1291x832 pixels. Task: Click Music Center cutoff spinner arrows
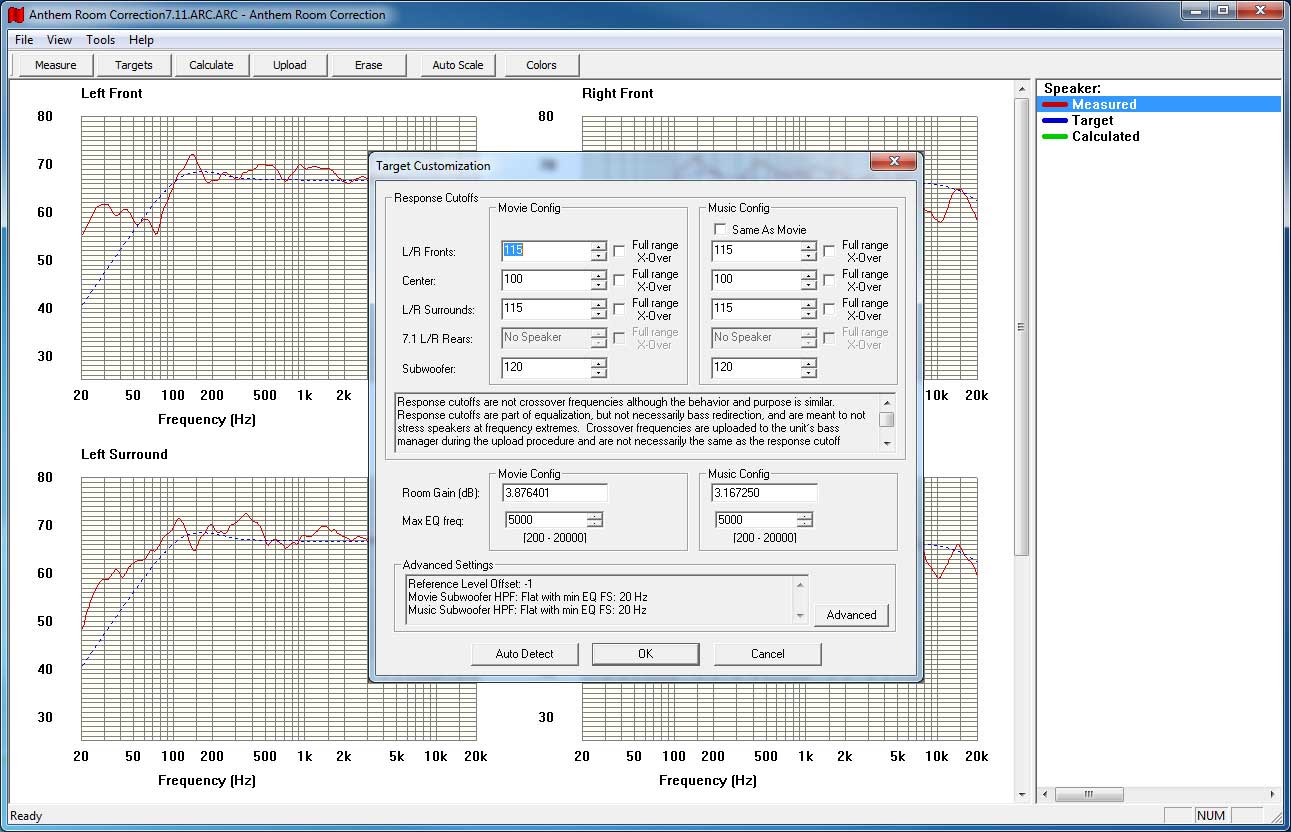tap(808, 280)
